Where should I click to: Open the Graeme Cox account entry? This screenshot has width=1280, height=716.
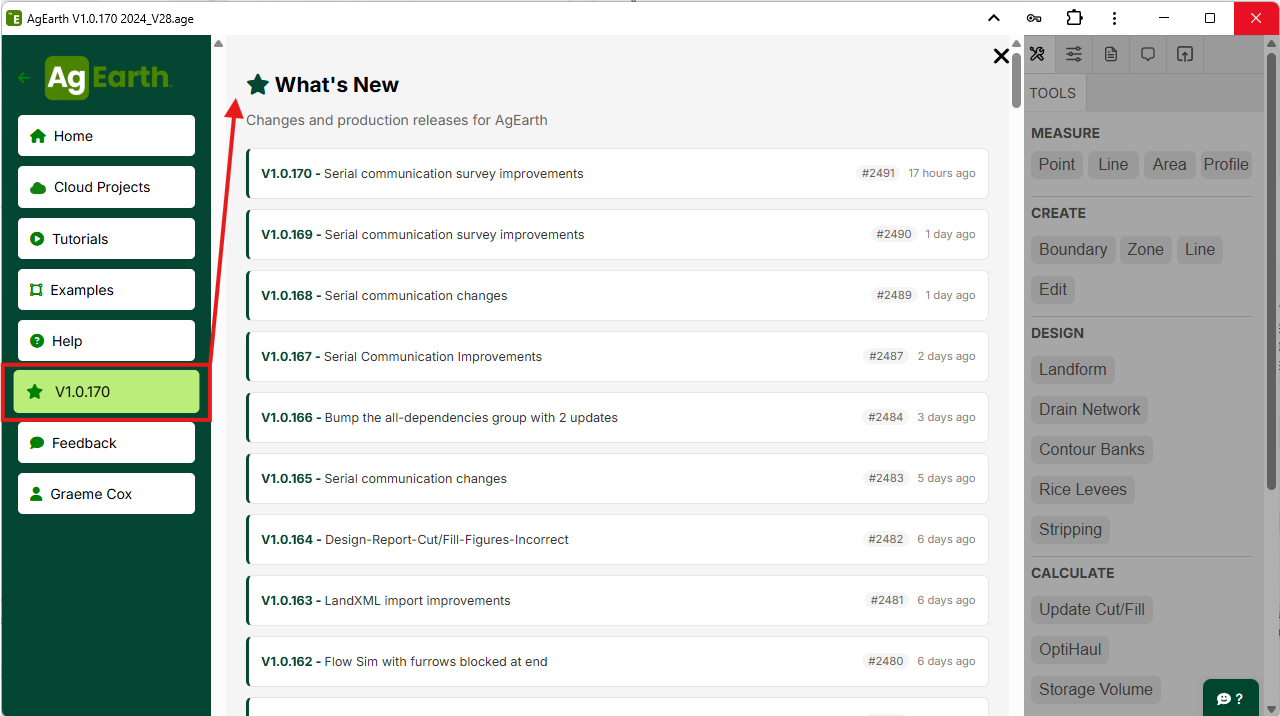pyautogui.click(x=106, y=494)
